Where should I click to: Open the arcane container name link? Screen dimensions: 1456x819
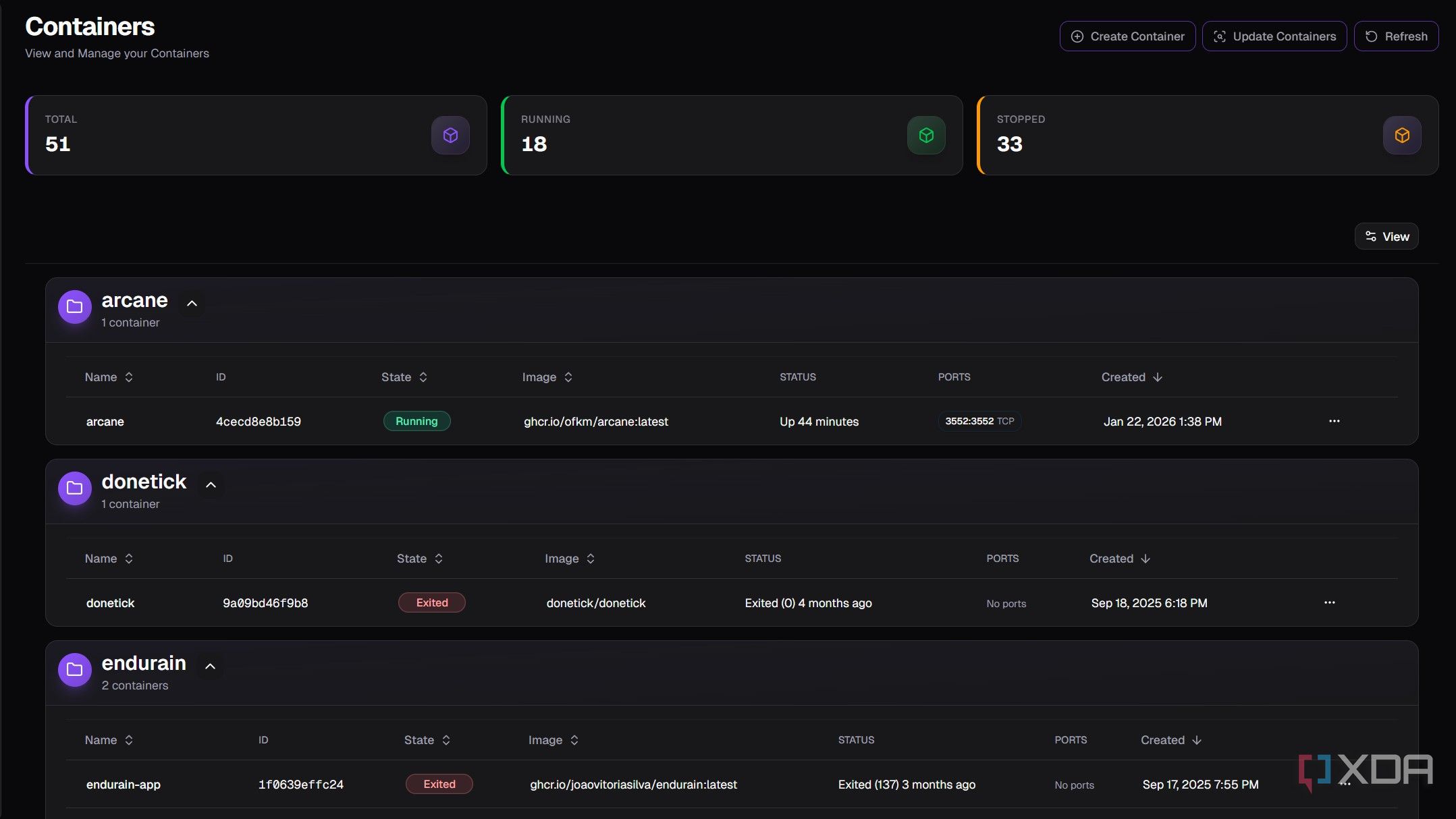click(x=105, y=422)
